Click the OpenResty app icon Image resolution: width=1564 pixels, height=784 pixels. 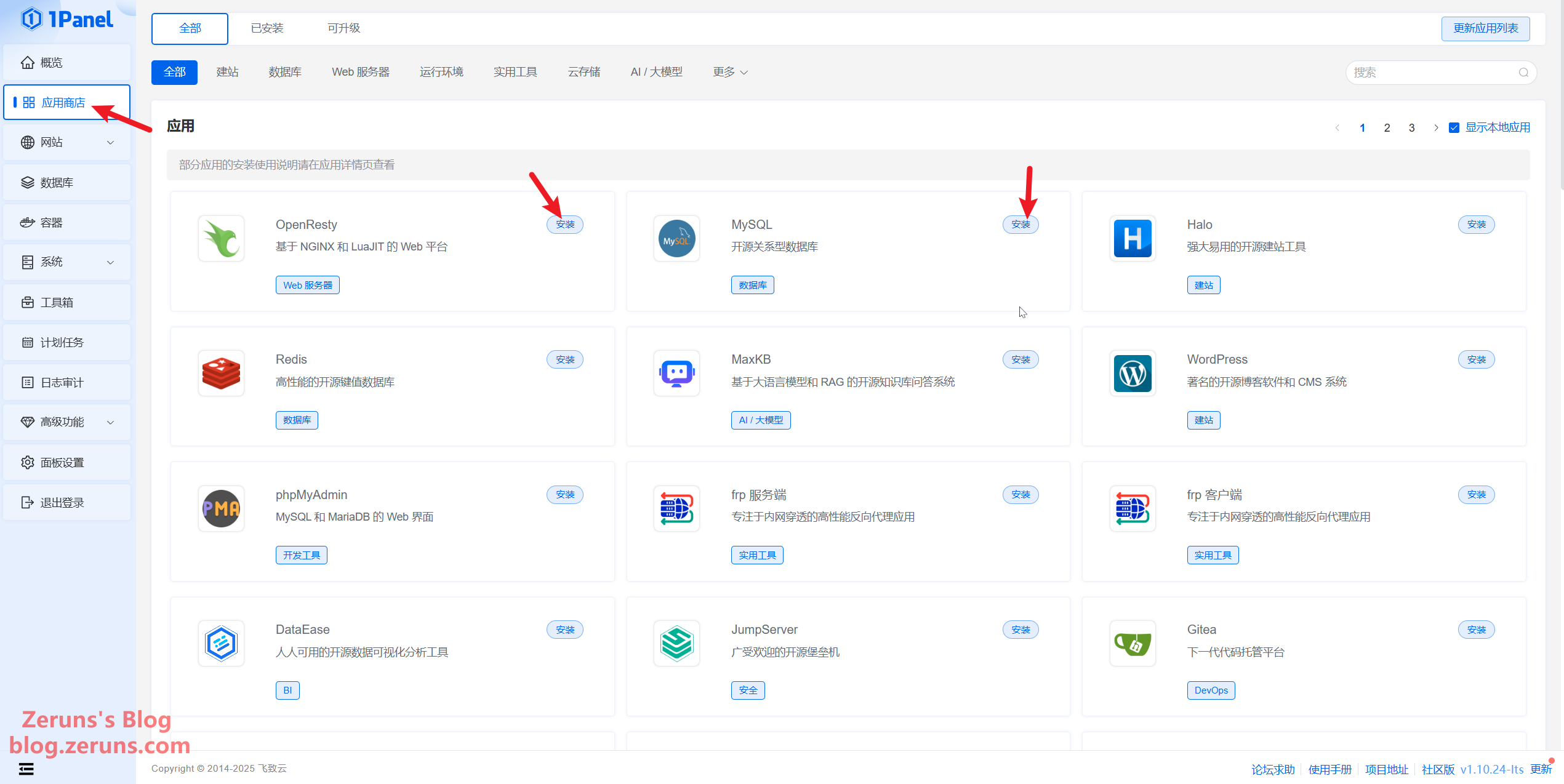tap(221, 239)
